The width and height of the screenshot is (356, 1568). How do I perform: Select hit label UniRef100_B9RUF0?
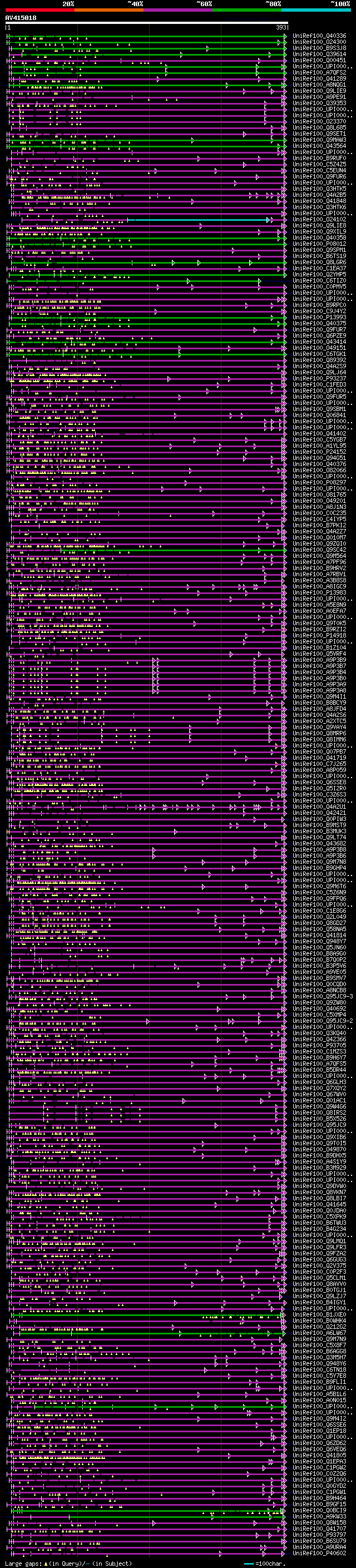[319, 159]
